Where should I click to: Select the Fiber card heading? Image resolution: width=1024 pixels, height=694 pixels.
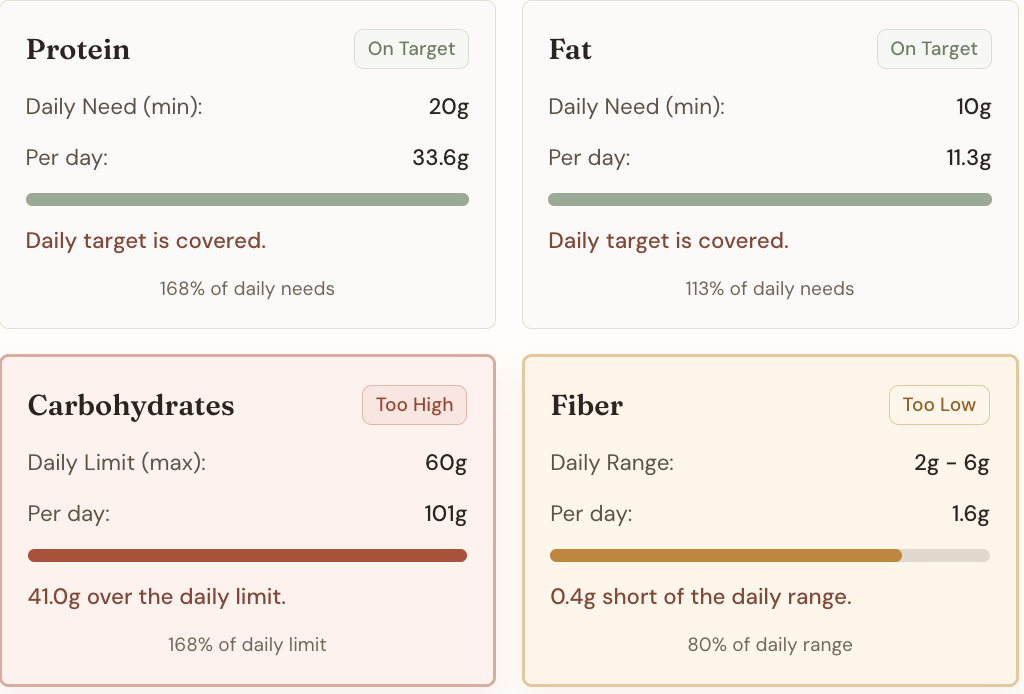(587, 406)
